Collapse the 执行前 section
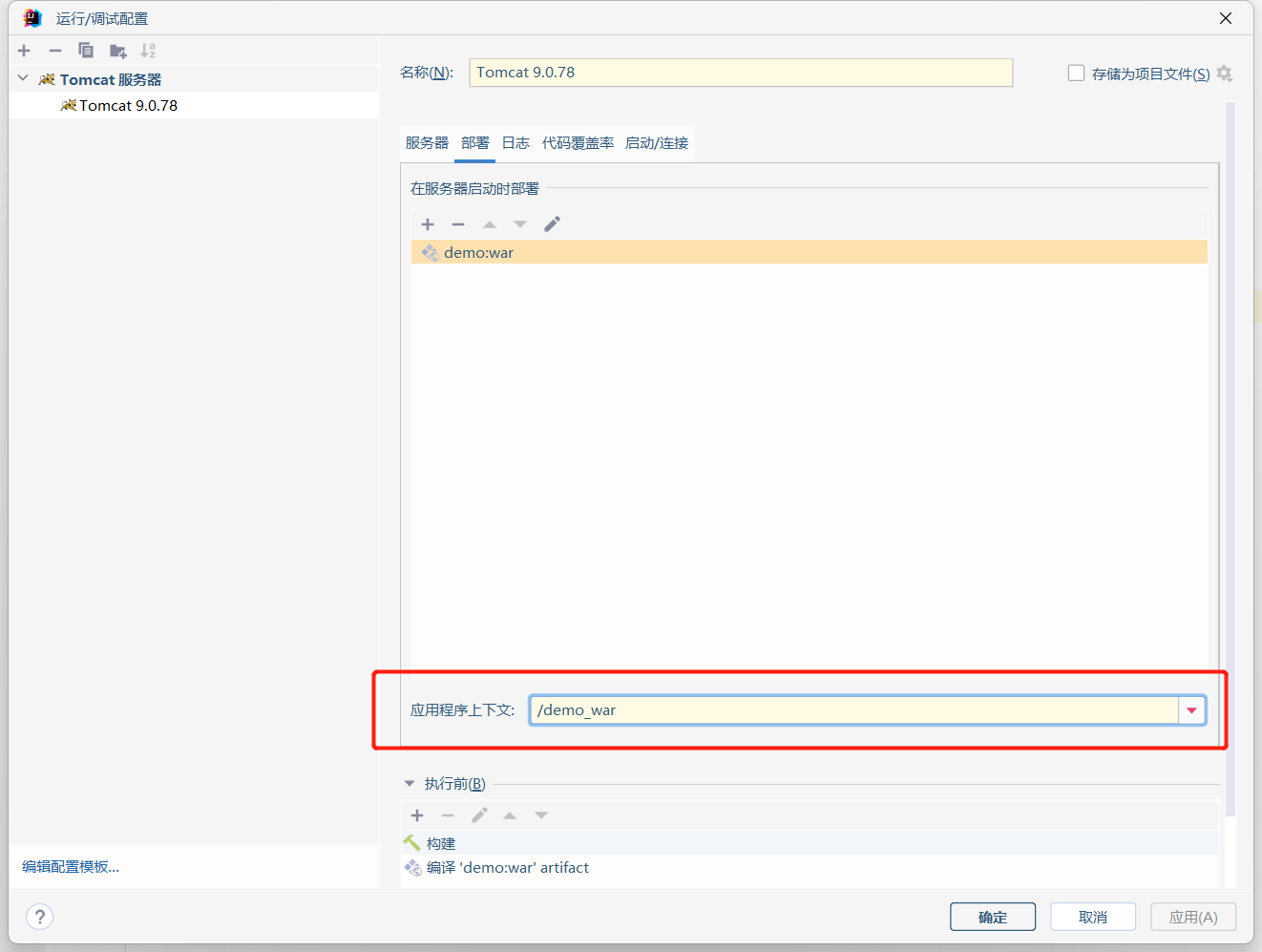This screenshot has height=952, width=1262. [410, 784]
